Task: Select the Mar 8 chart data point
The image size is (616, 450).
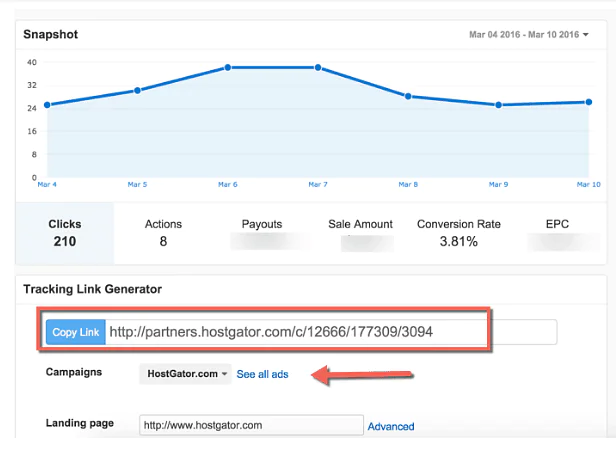Action: (408, 96)
